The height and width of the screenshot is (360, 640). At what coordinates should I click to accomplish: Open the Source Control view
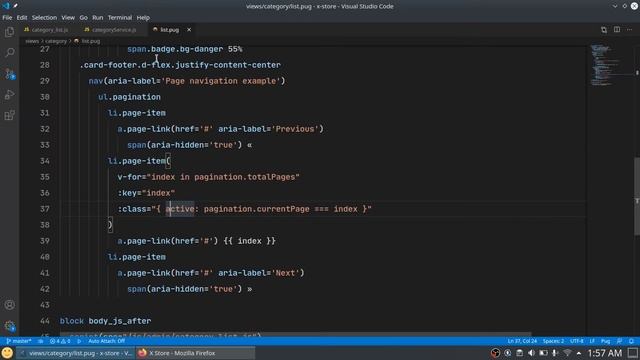coord(9,74)
